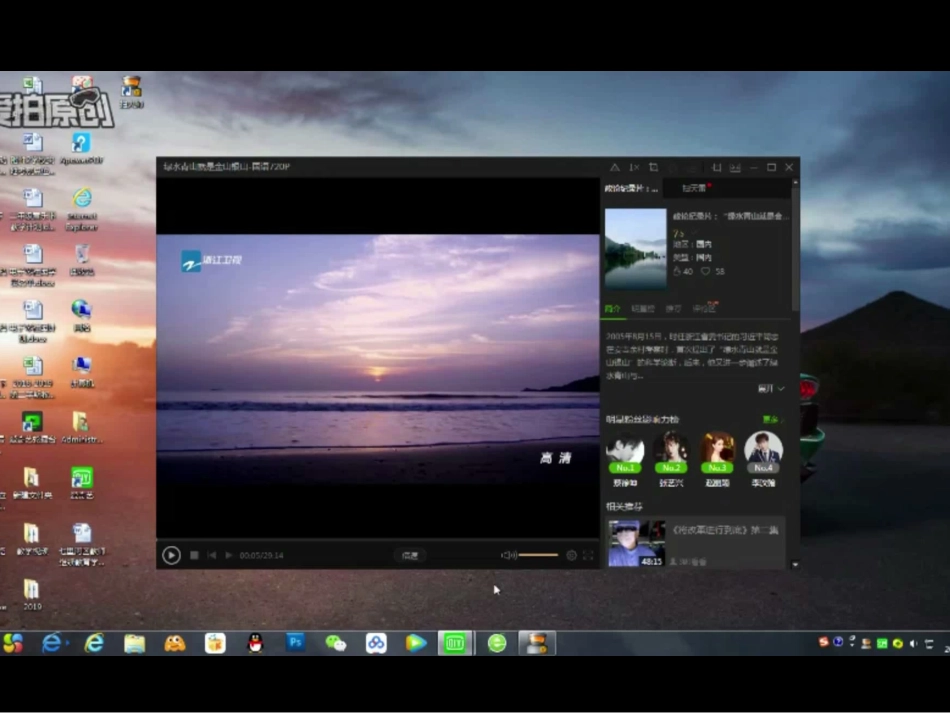
Task: Click the heart favorite icon under video info
Action: (x=705, y=271)
